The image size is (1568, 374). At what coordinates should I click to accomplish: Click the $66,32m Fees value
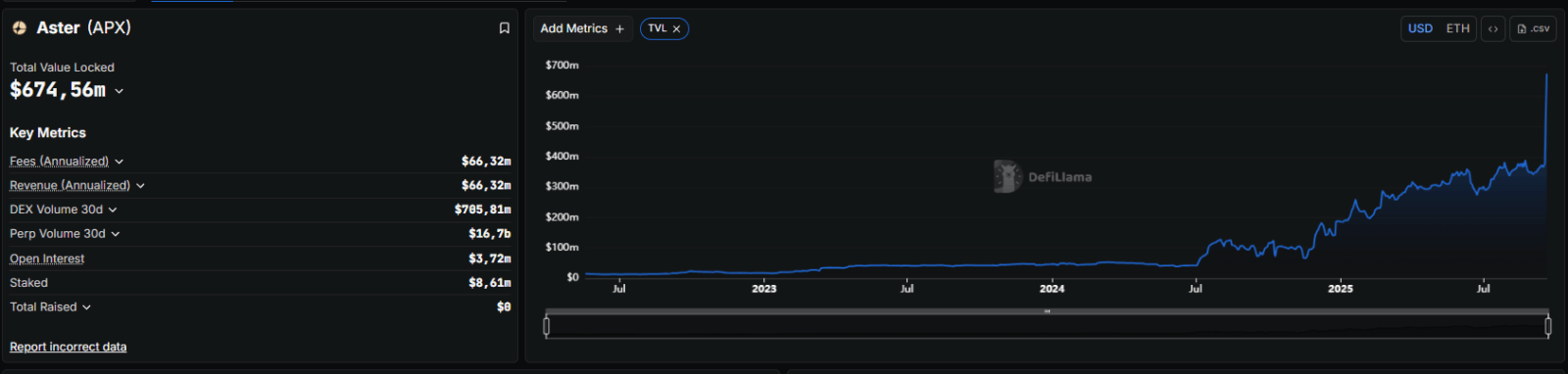pyautogui.click(x=486, y=162)
